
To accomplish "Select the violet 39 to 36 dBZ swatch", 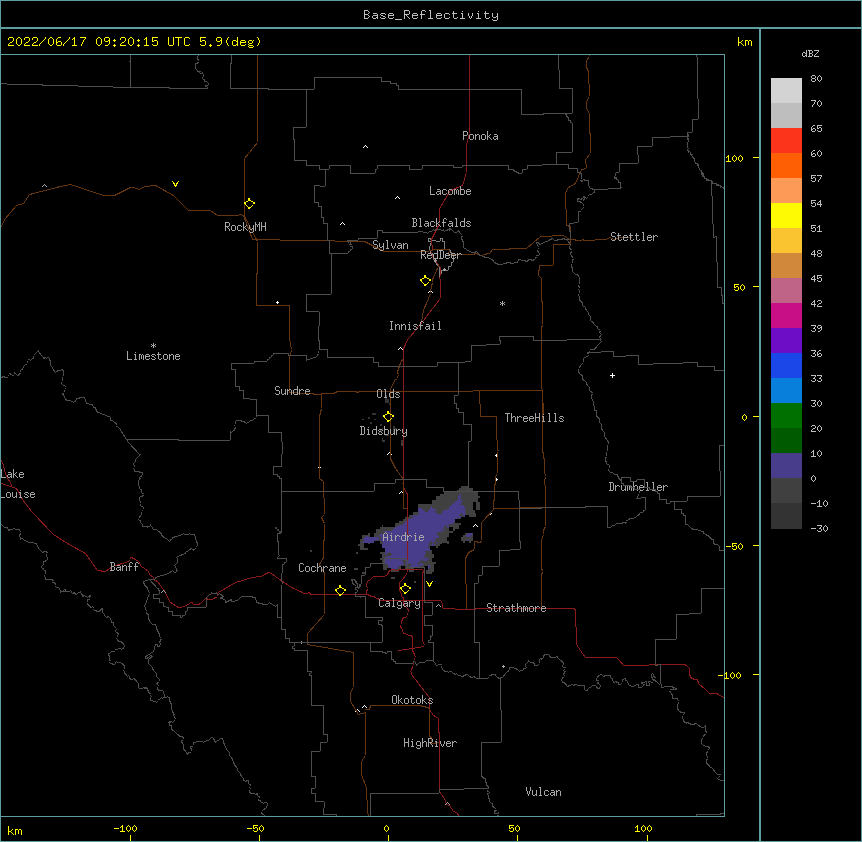I will 786,341.
